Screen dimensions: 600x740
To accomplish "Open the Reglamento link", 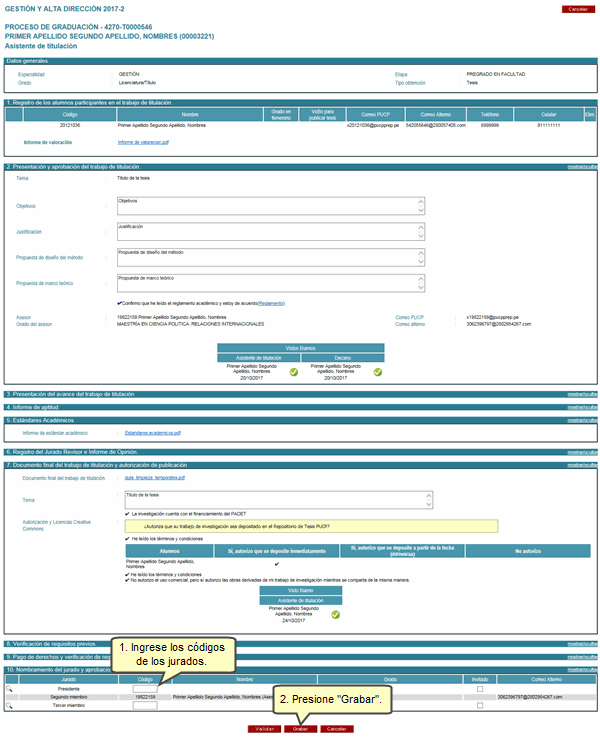I will click(271, 303).
